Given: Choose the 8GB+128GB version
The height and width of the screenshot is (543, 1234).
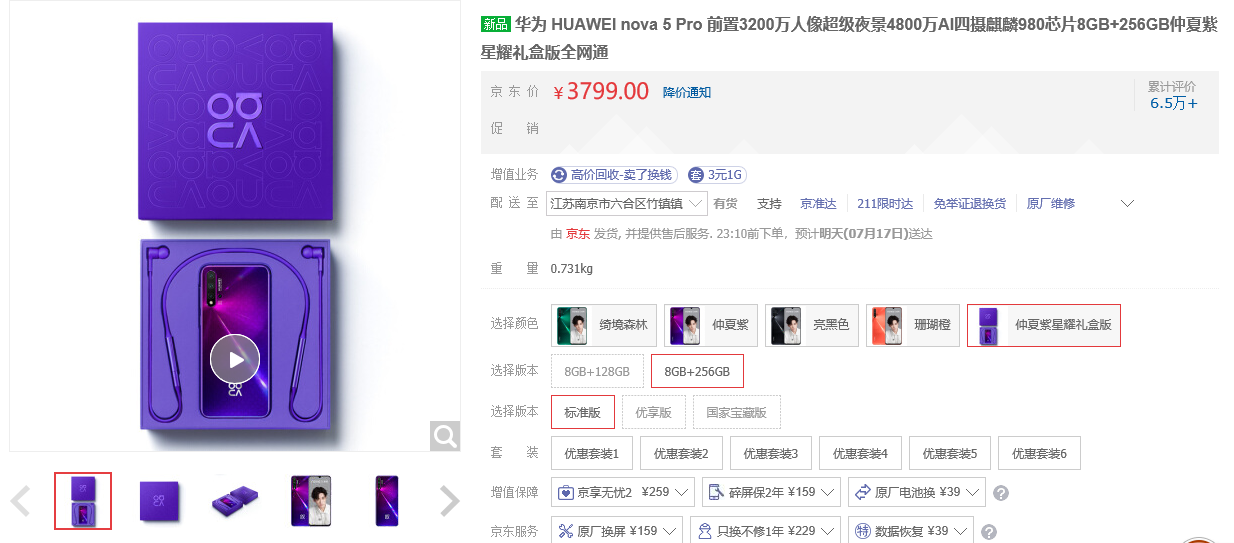Looking at the screenshot, I should (597, 371).
